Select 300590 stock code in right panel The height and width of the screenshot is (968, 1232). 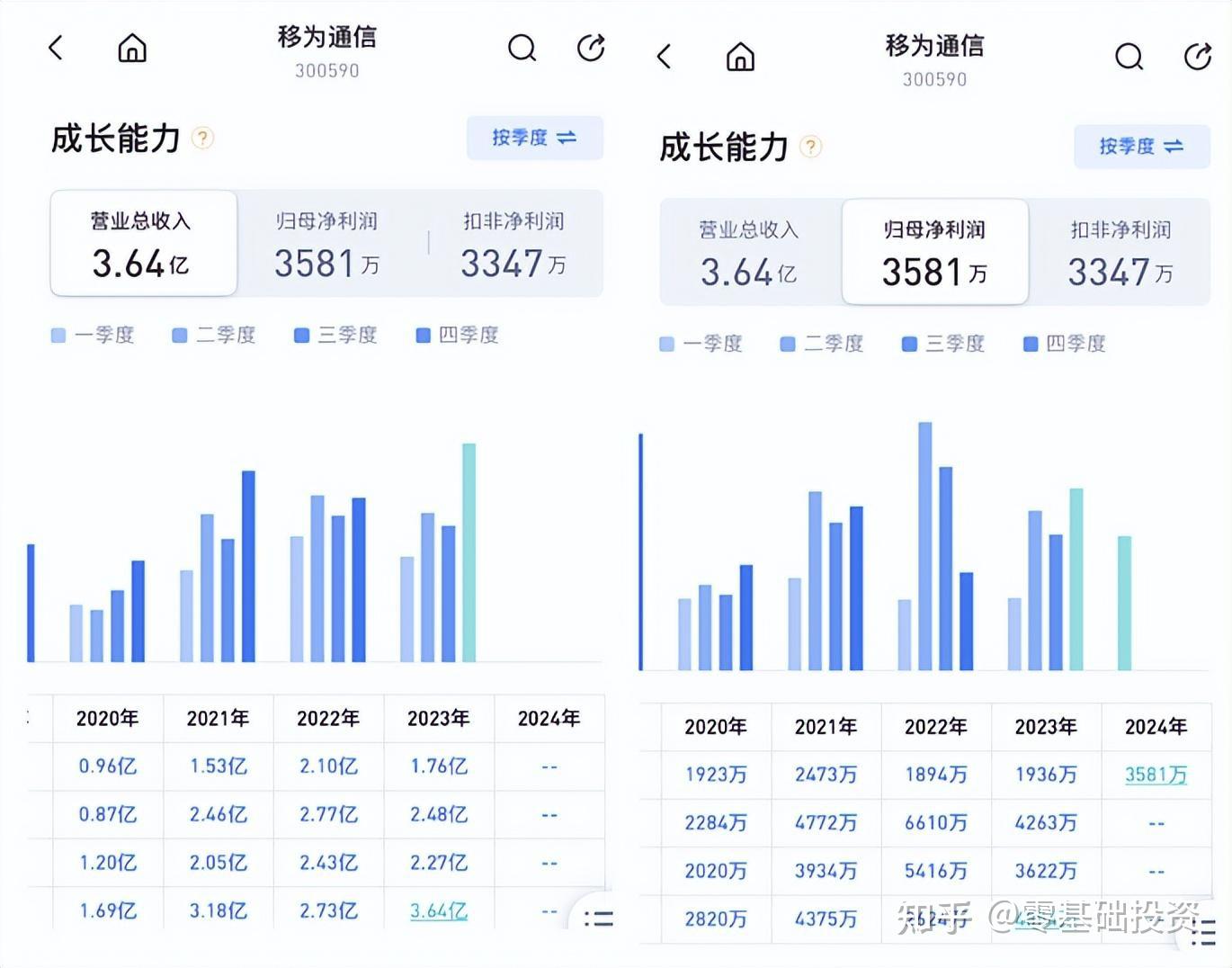[x=935, y=79]
